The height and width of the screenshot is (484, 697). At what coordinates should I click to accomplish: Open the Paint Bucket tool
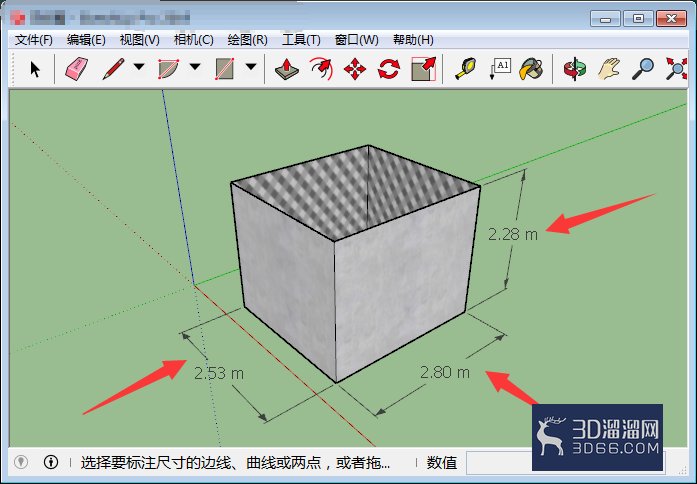point(531,69)
